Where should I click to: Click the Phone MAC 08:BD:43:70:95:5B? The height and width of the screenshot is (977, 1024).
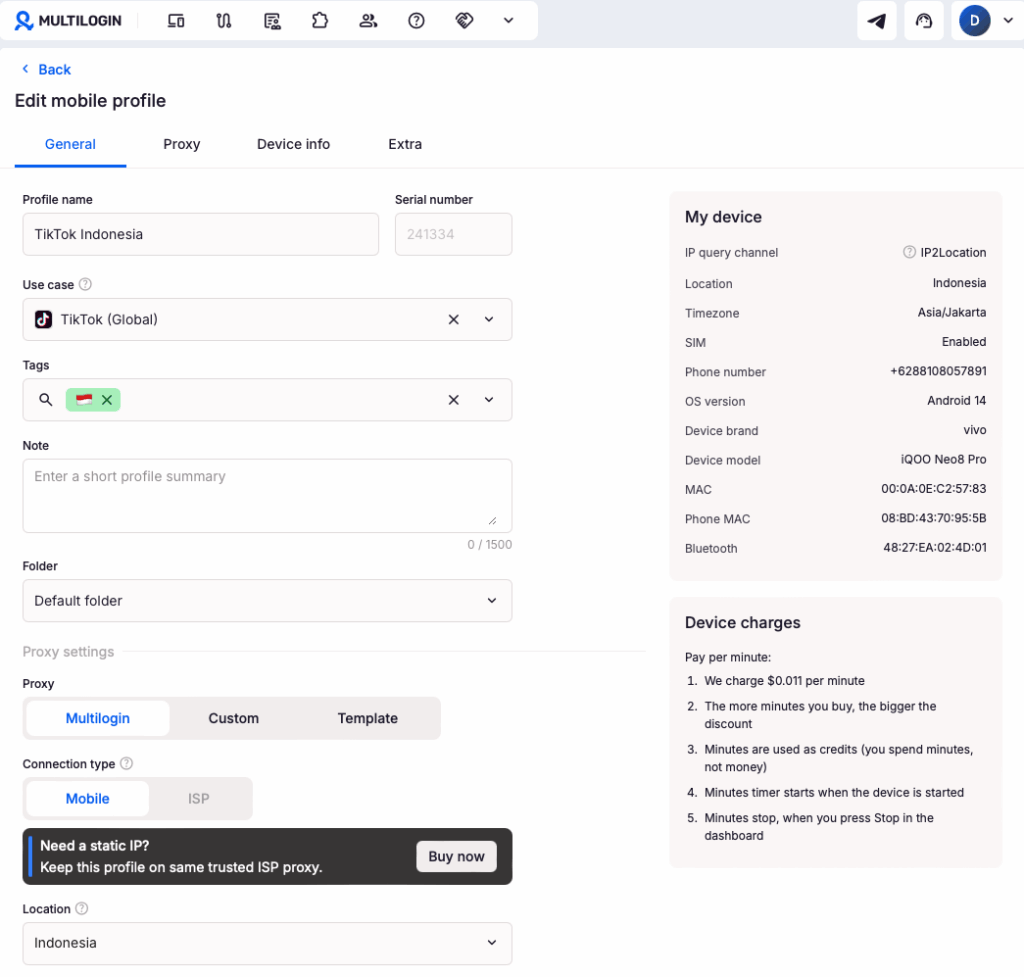point(933,518)
